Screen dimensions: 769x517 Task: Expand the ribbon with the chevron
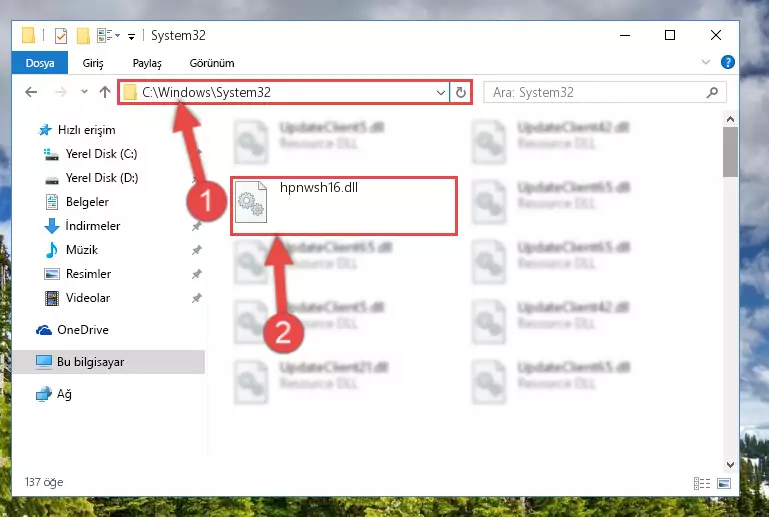coord(706,62)
